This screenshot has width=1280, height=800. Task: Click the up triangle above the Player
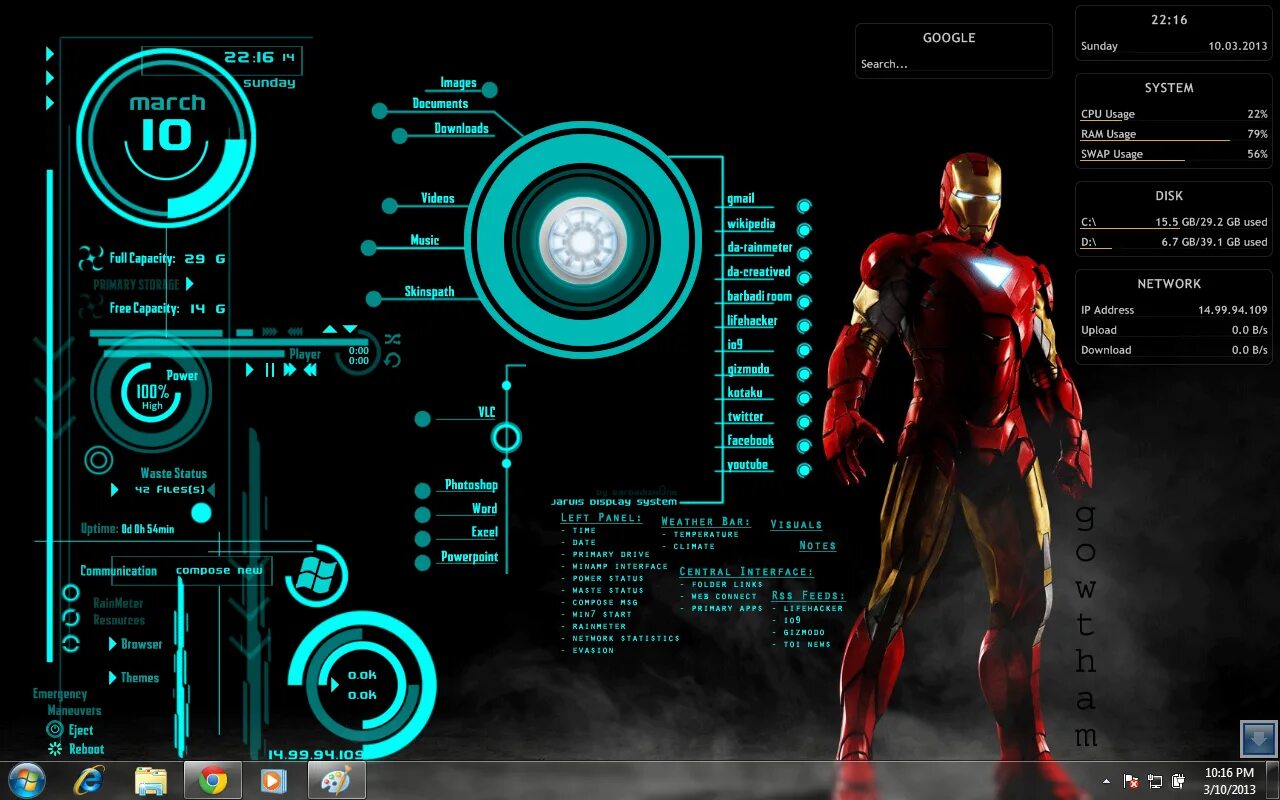(330, 329)
